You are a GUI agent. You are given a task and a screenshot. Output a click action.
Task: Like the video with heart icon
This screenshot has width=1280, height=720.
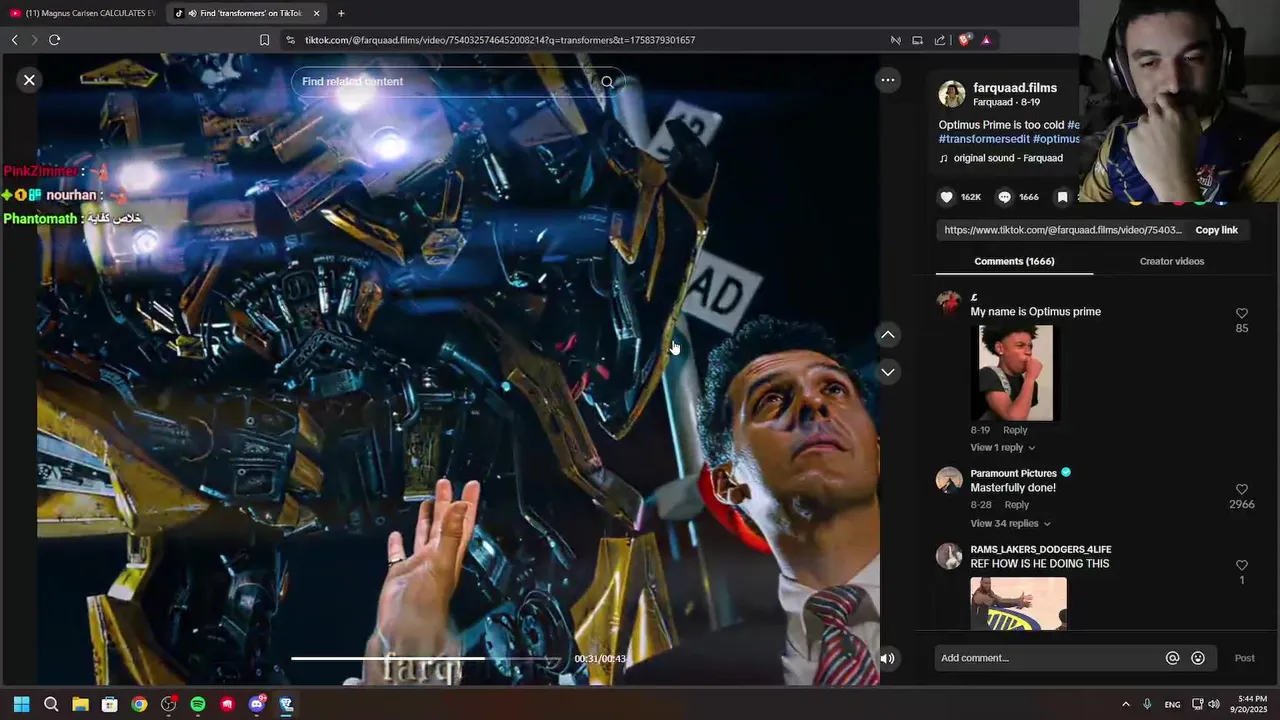[x=946, y=197]
